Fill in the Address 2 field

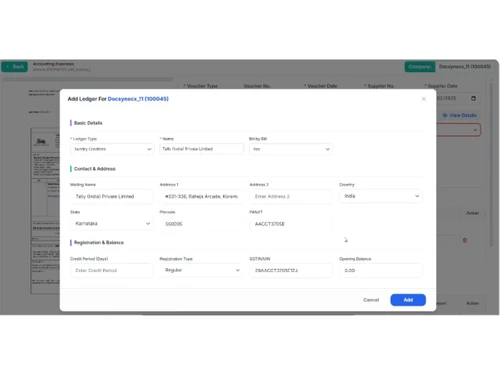click(291, 196)
